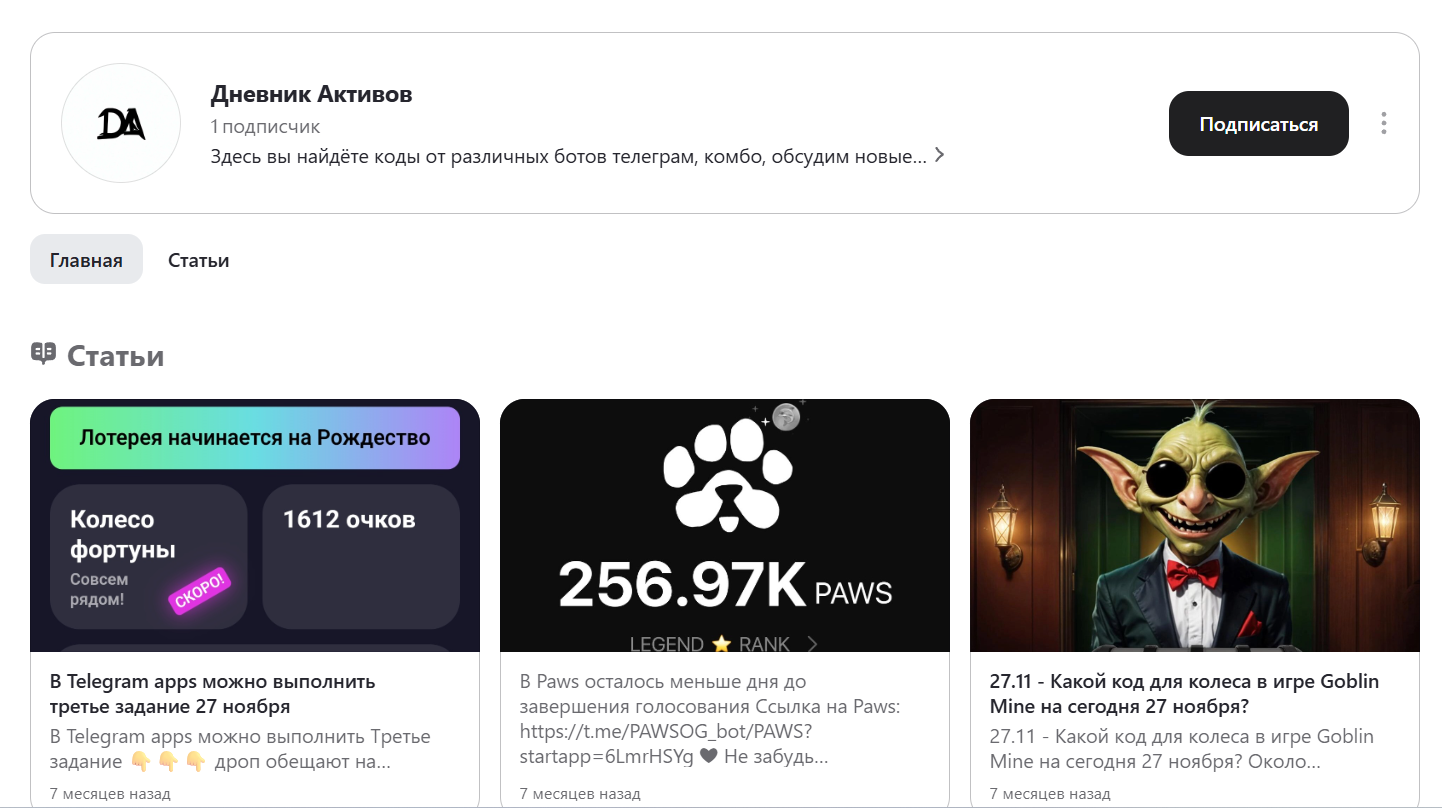Open article 27.11 Какой код для колеса
The image size is (1442, 808).
coord(1184,694)
